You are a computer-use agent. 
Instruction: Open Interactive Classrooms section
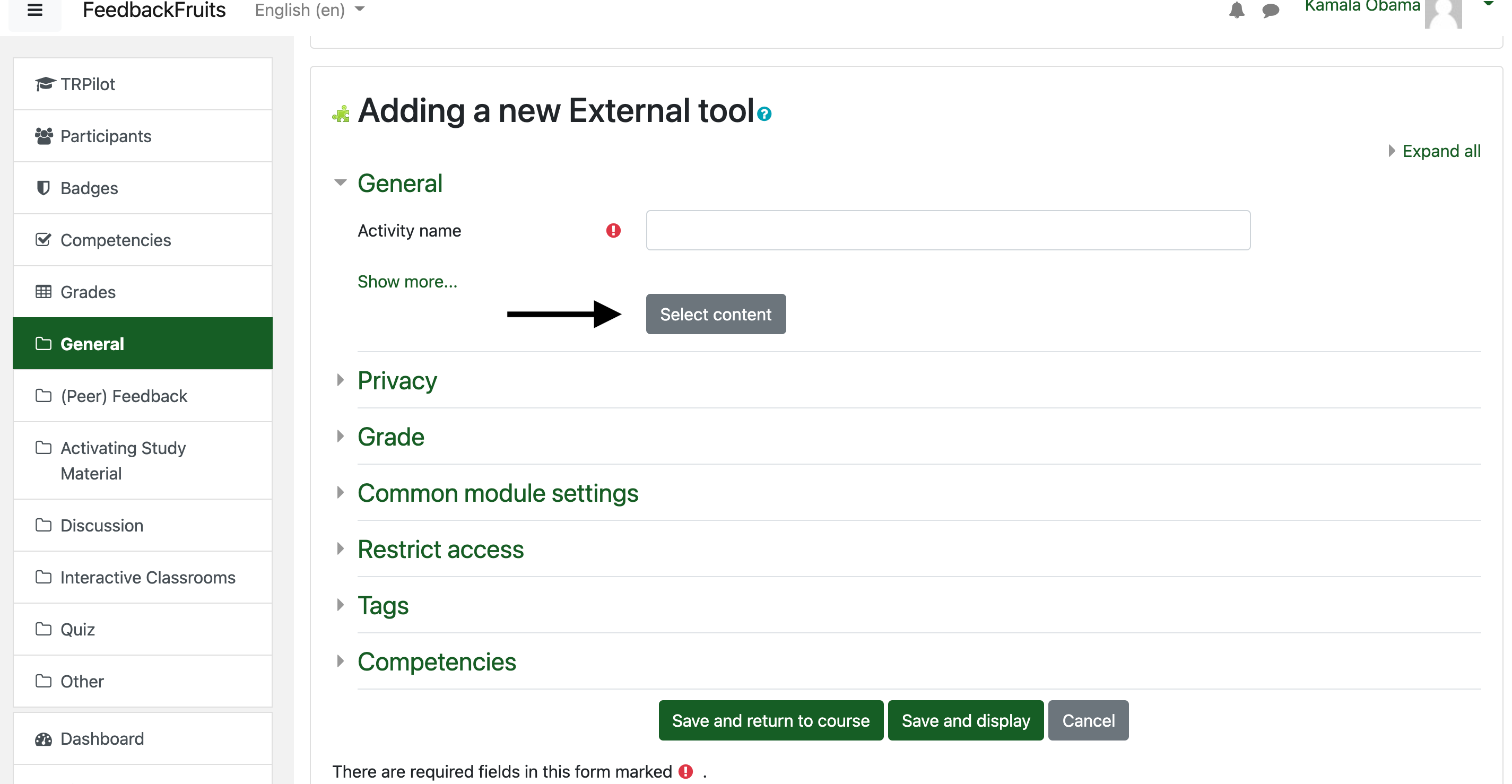coord(148,578)
